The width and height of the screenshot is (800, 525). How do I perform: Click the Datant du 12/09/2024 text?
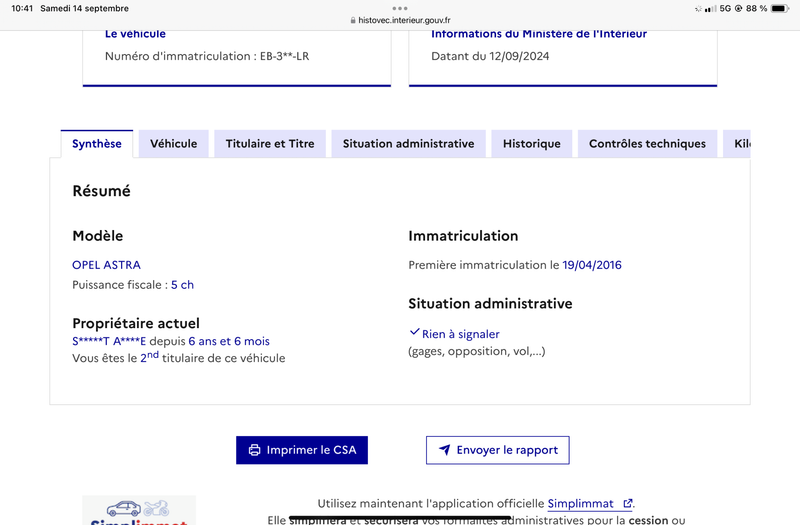[x=490, y=56]
